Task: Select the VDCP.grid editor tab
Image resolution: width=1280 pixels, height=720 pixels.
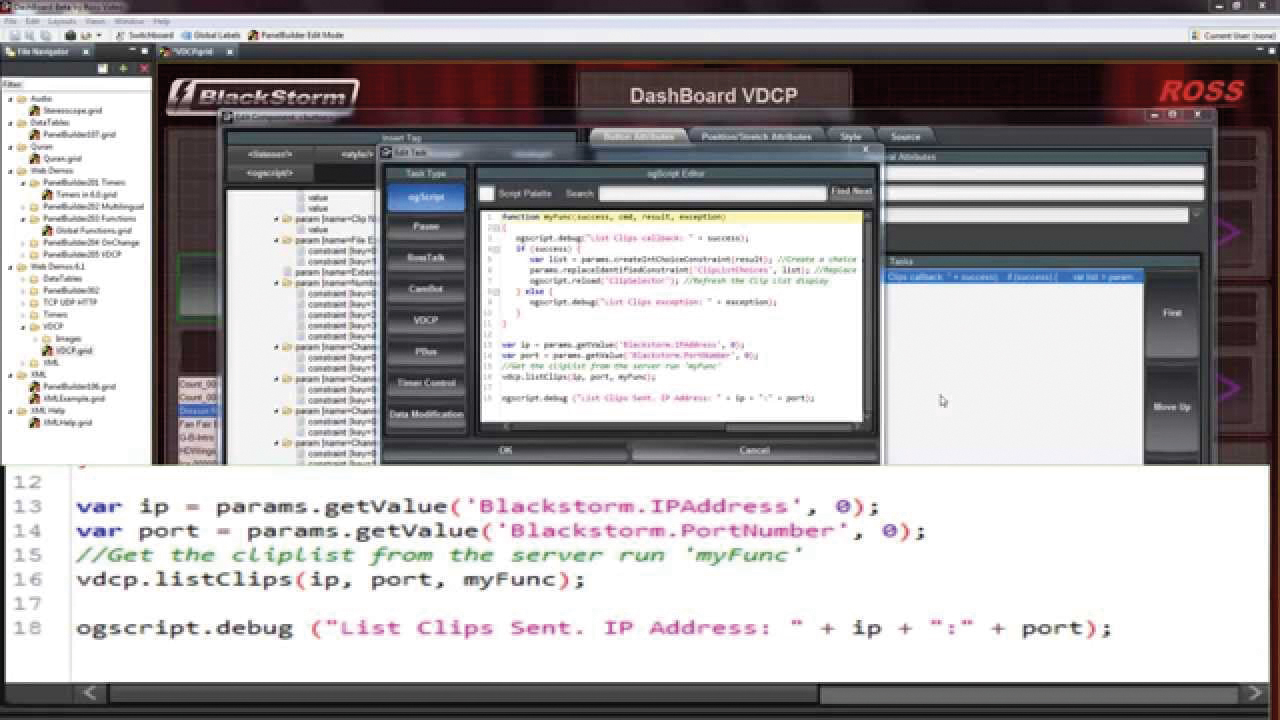Action: (x=193, y=52)
